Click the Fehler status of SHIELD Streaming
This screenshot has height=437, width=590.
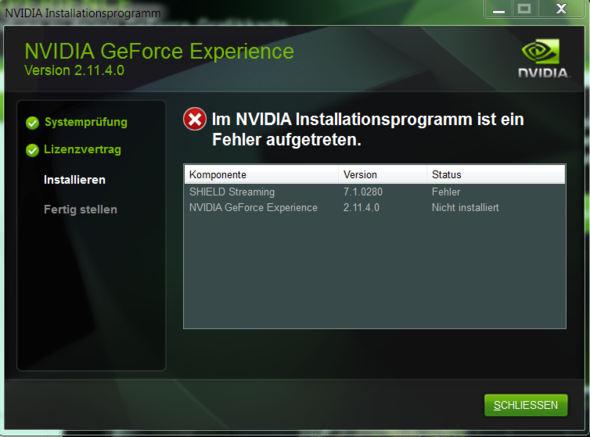click(x=446, y=192)
